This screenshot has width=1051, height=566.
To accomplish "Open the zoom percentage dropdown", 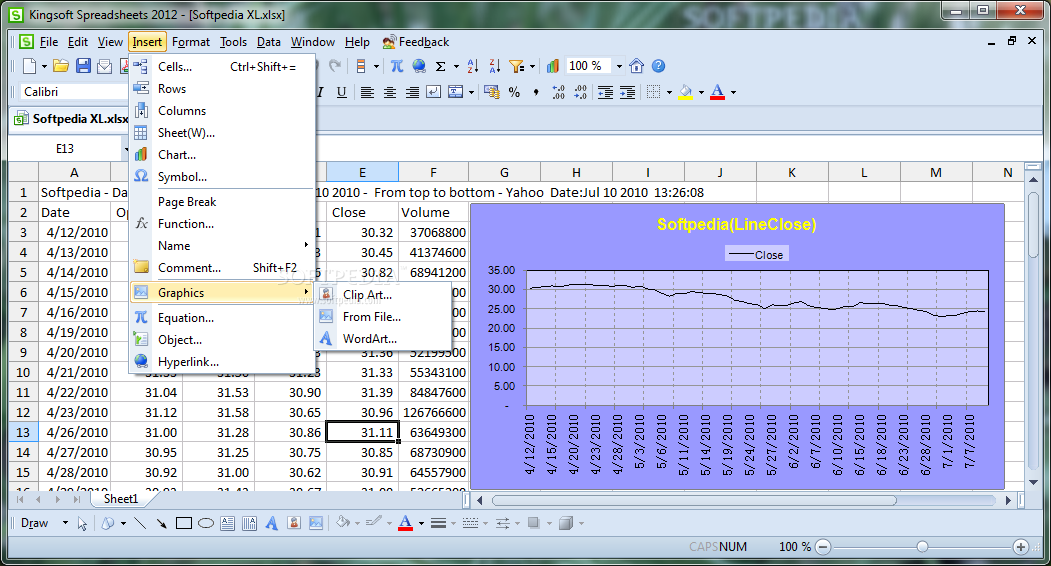I will click(619, 66).
